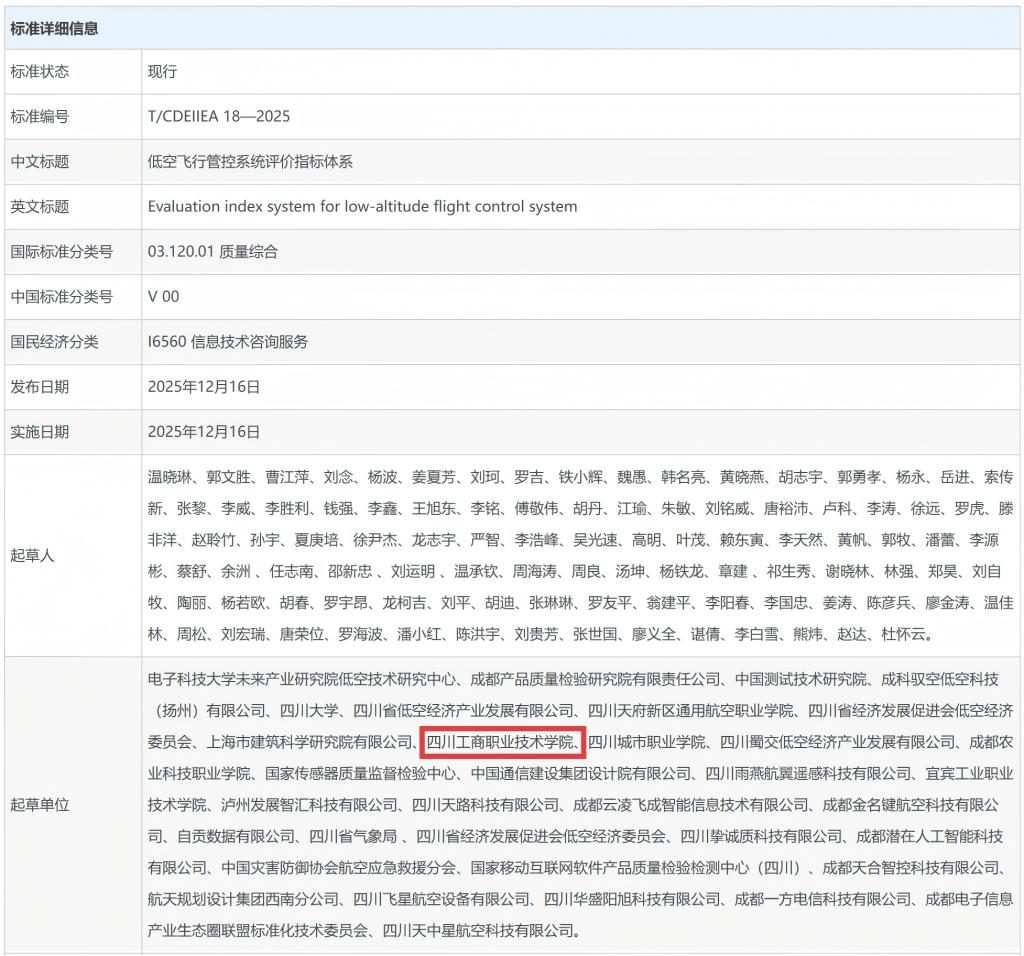The width and height of the screenshot is (1024, 956).
Task: Select the title 低空飞行管控系统评价指标体系
Action: pyautogui.click(x=250, y=162)
